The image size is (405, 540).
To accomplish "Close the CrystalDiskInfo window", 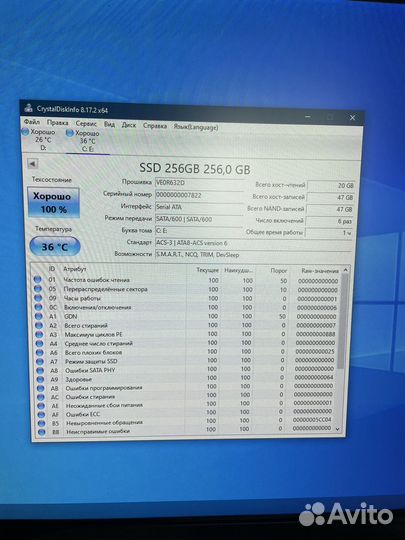I will [352, 118].
